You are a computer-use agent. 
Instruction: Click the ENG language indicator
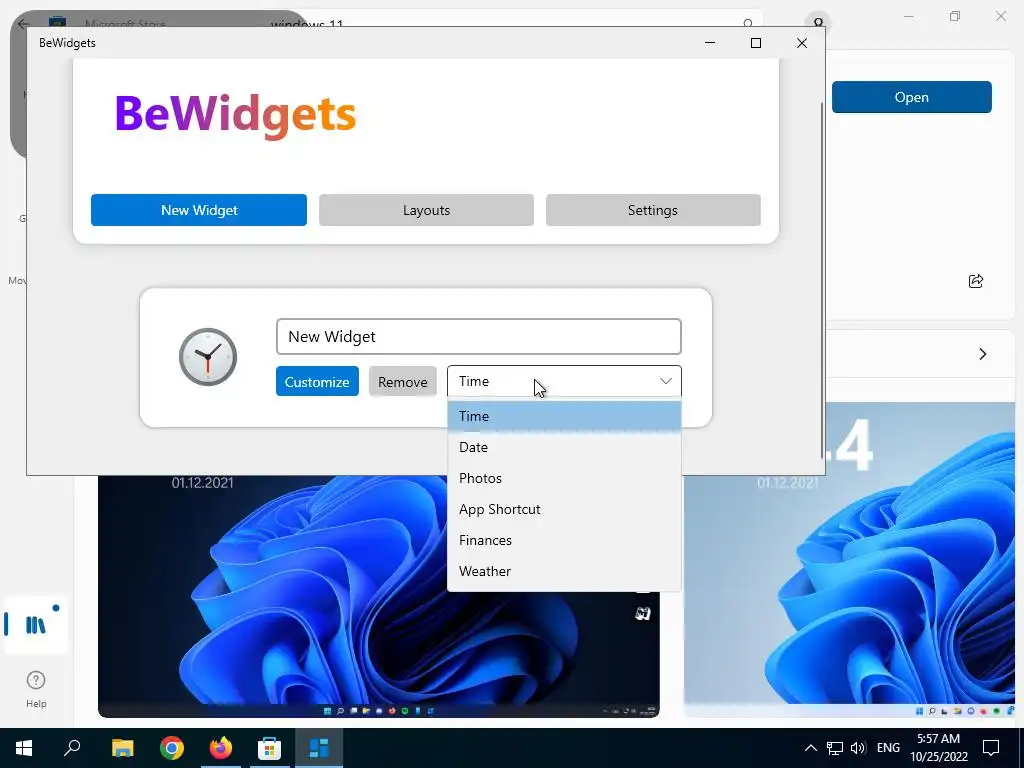(x=888, y=748)
